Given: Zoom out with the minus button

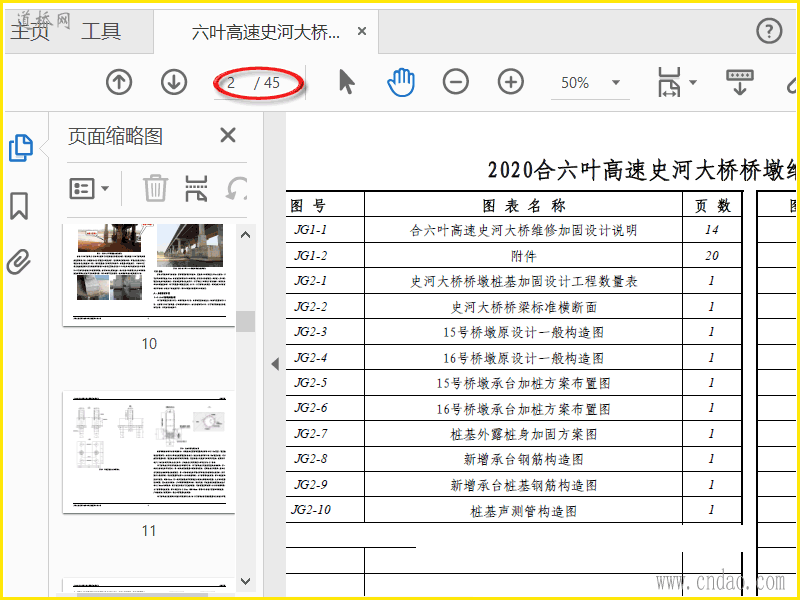Looking at the screenshot, I should click(x=456, y=82).
